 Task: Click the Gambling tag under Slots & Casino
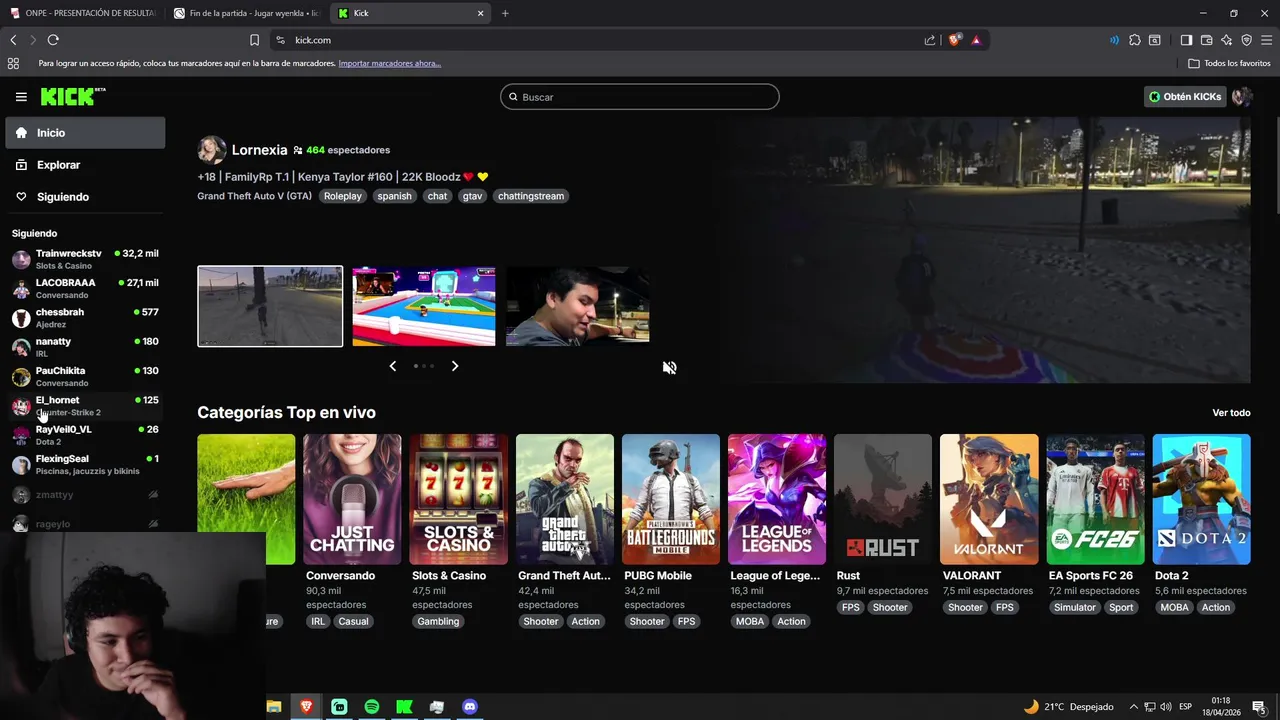click(x=438, y=621)
